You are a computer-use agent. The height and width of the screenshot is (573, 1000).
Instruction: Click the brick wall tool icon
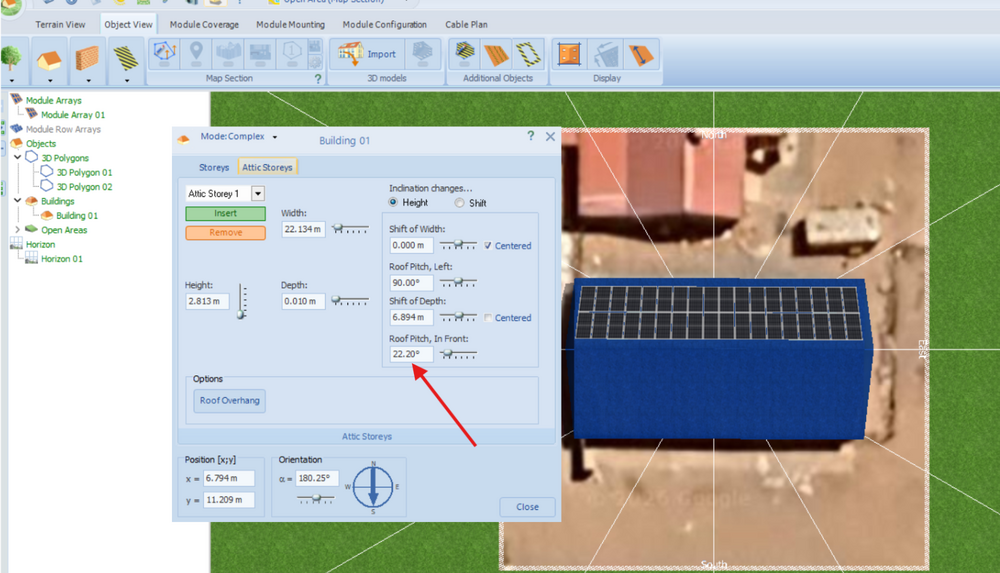coord(87,59)
